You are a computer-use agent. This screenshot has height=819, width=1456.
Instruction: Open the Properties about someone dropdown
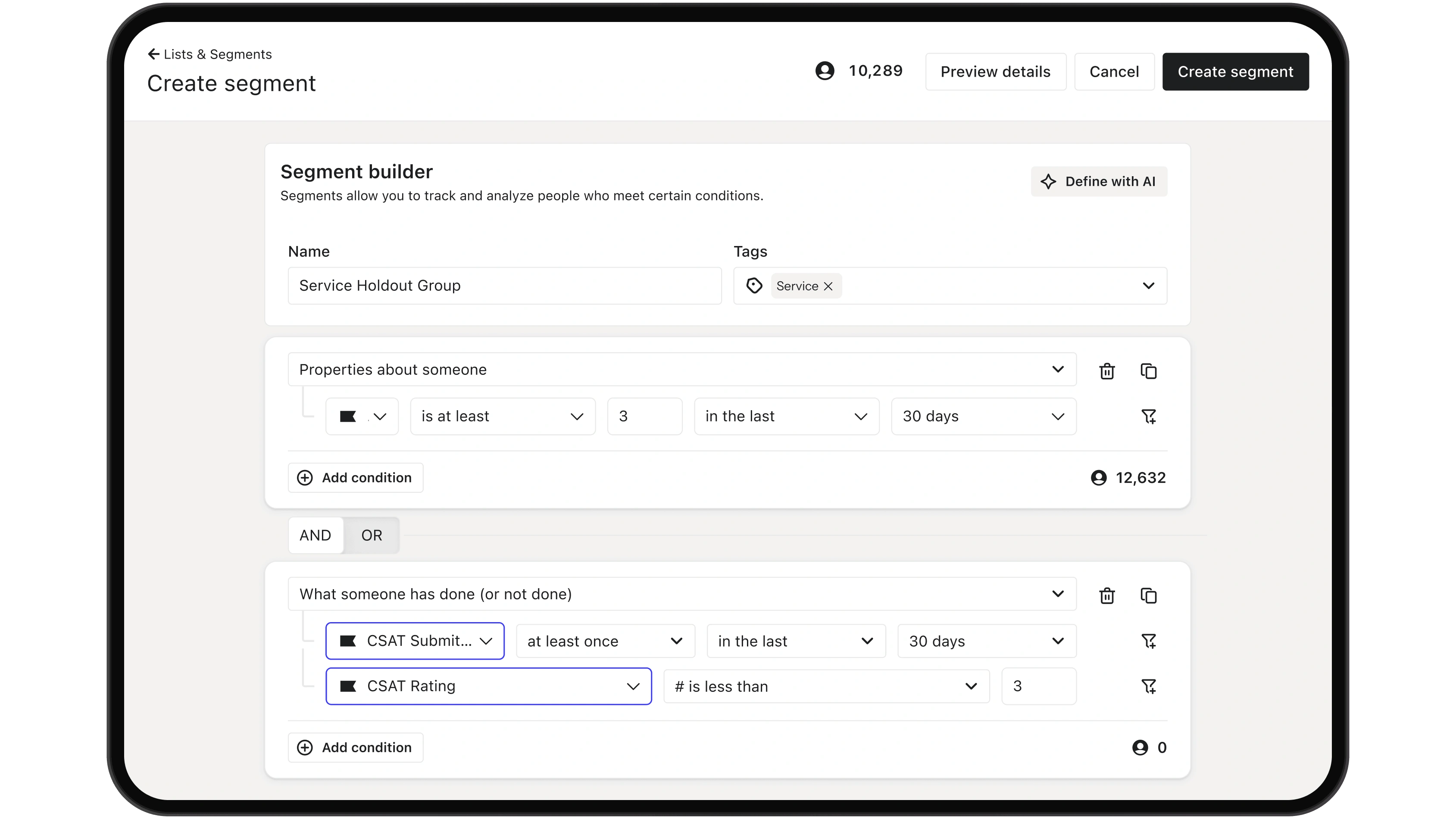(x=681, y=369)
